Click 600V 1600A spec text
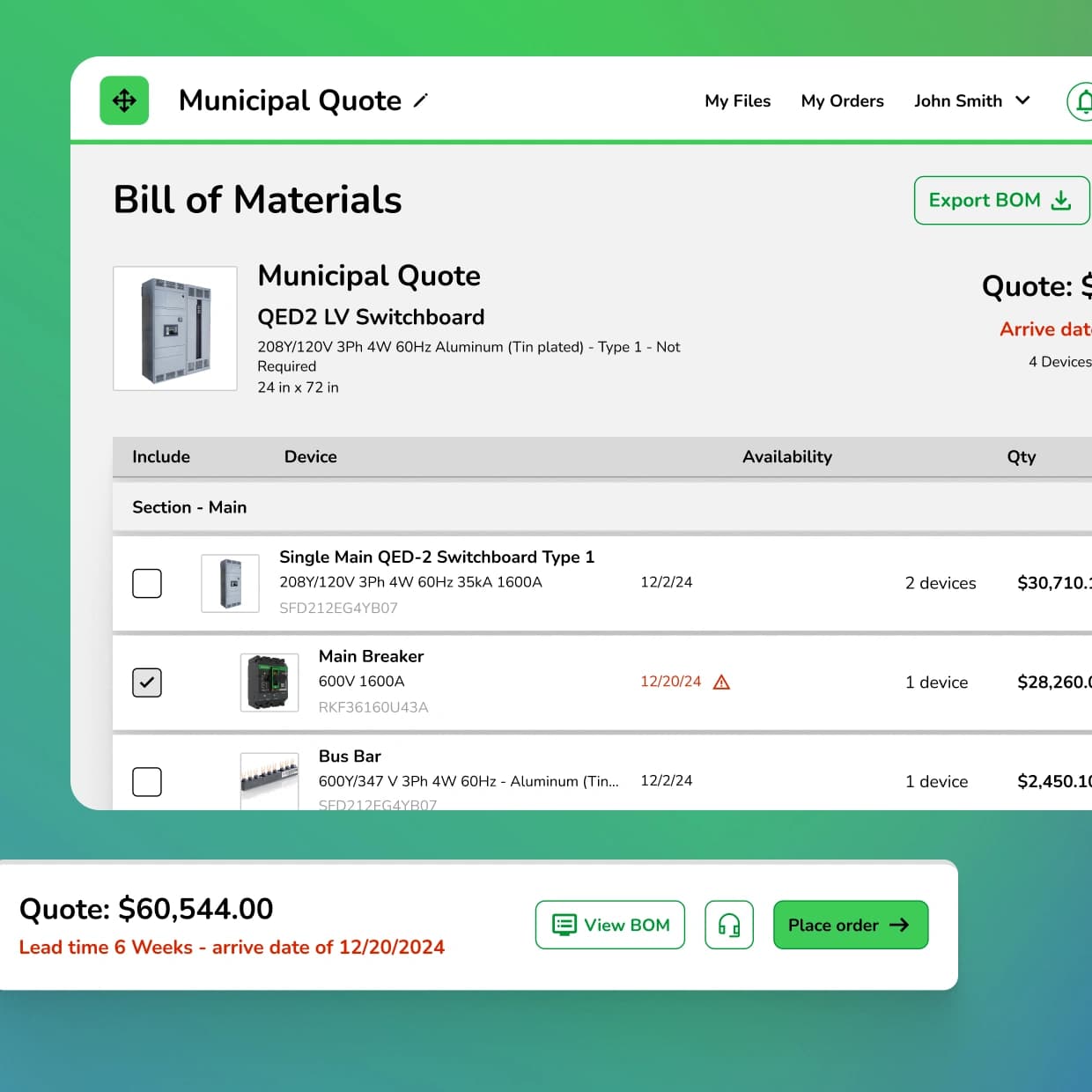The height and width of the screenshot is (1092, 1092). point(361,682)
